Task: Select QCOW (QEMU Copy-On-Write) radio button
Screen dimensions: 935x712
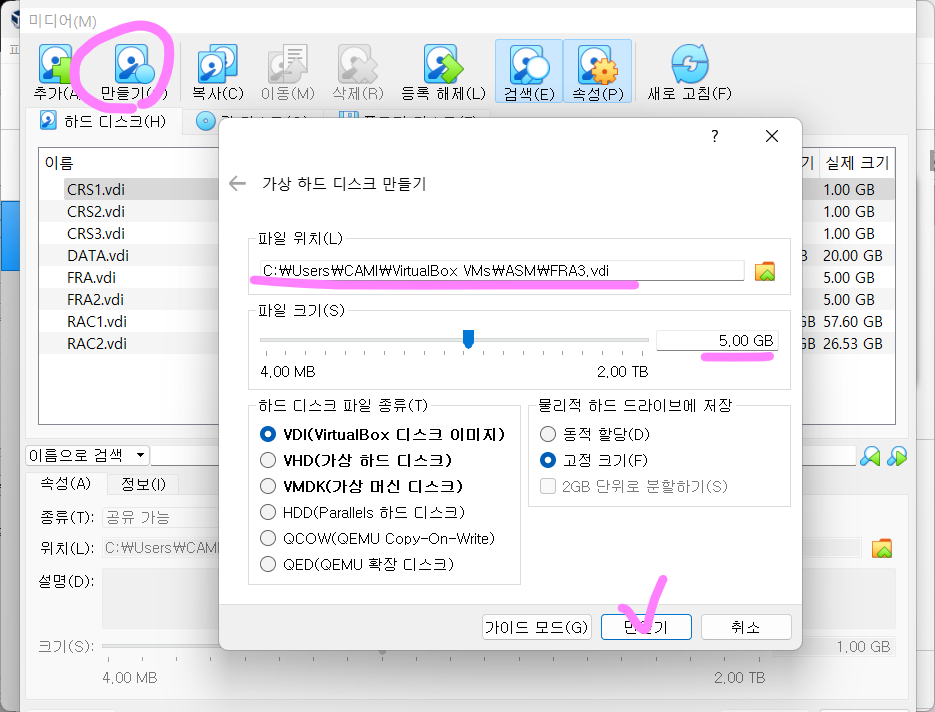Action: pos(268,538)
